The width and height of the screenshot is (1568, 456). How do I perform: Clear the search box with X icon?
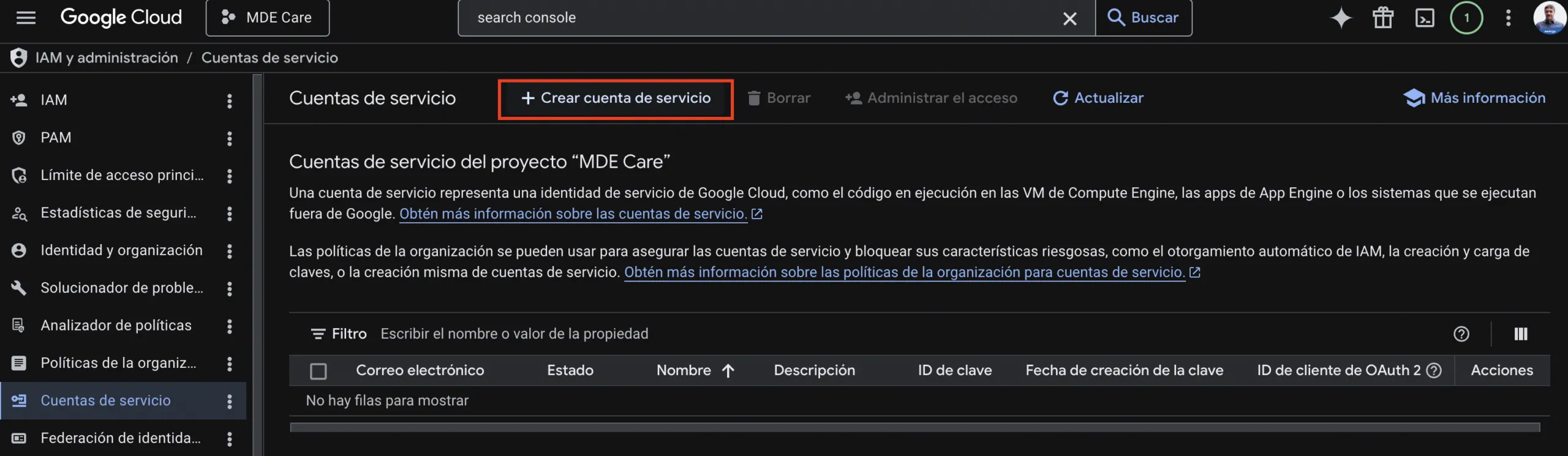[x=1069, y=18]
